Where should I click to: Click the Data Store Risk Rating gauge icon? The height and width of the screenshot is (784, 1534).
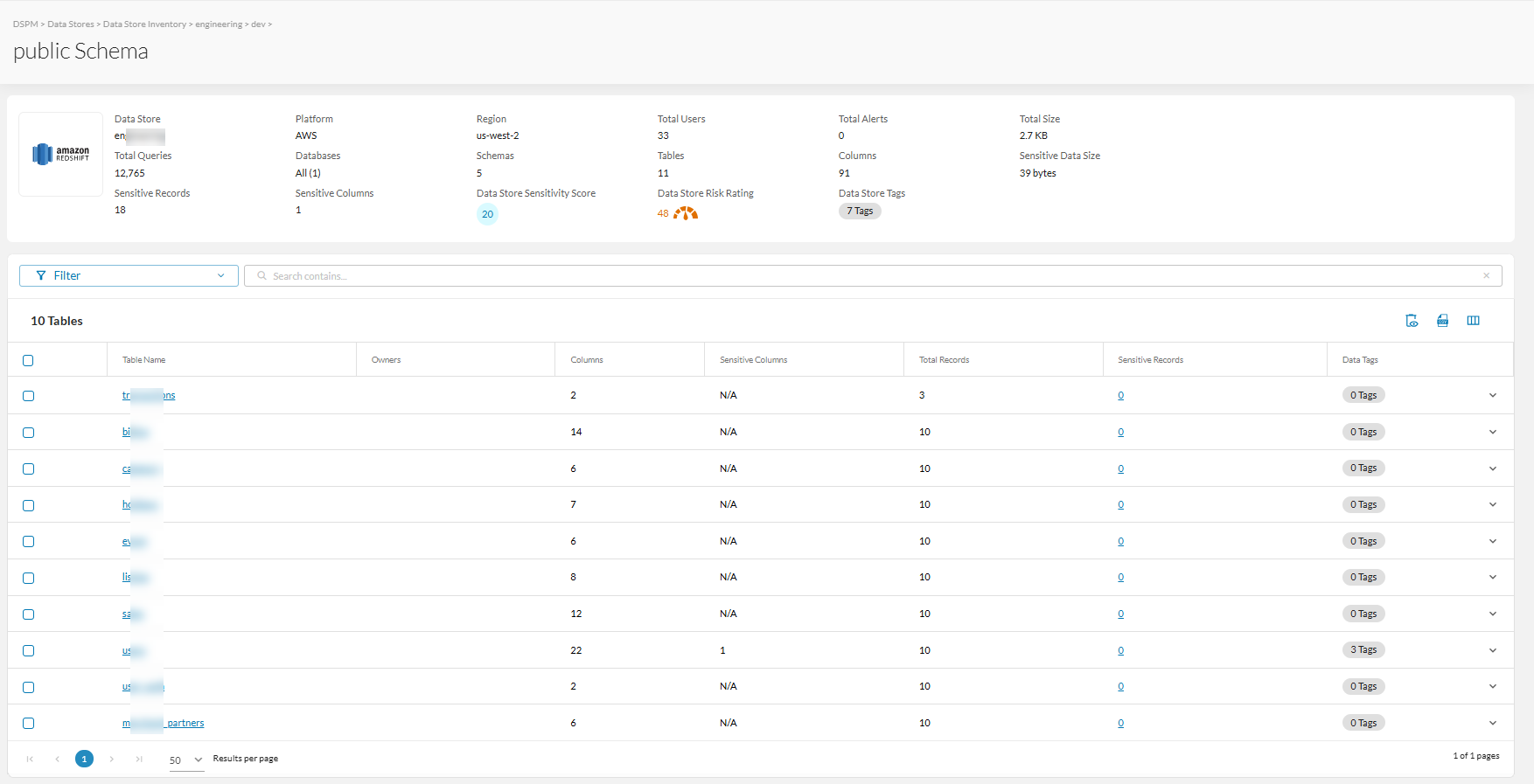(686, 213)
